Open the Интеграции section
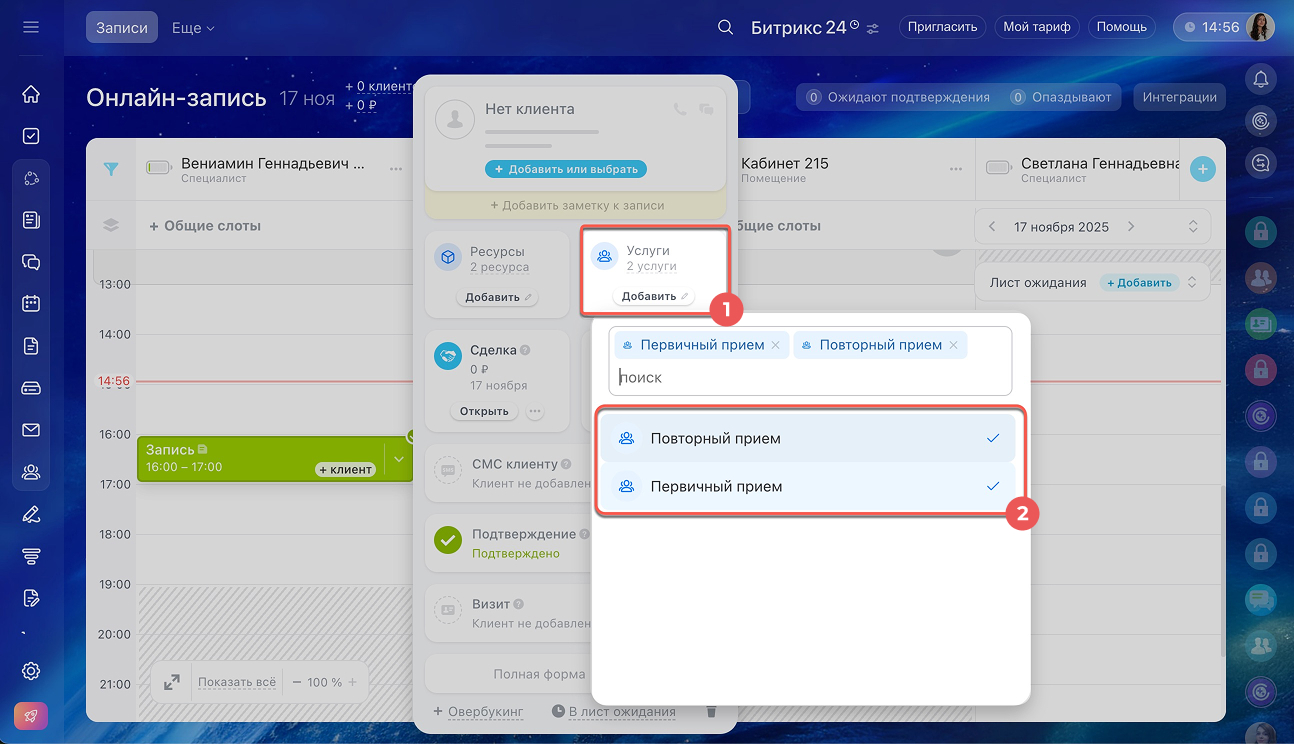 pos(1179,97)
